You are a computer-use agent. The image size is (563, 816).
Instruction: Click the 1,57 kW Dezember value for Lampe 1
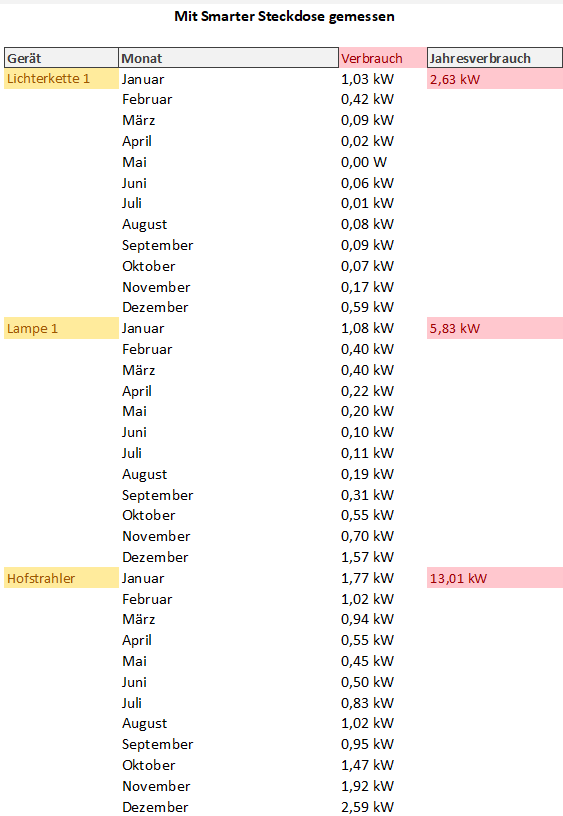pyautogui.click(x=367, y=557)
